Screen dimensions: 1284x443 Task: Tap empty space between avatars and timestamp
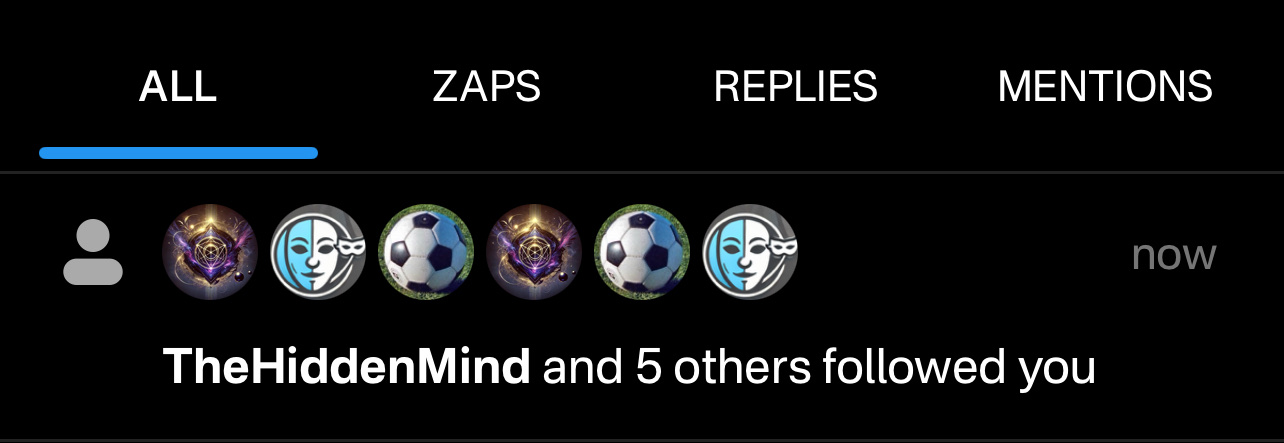(x=964, y=254)
